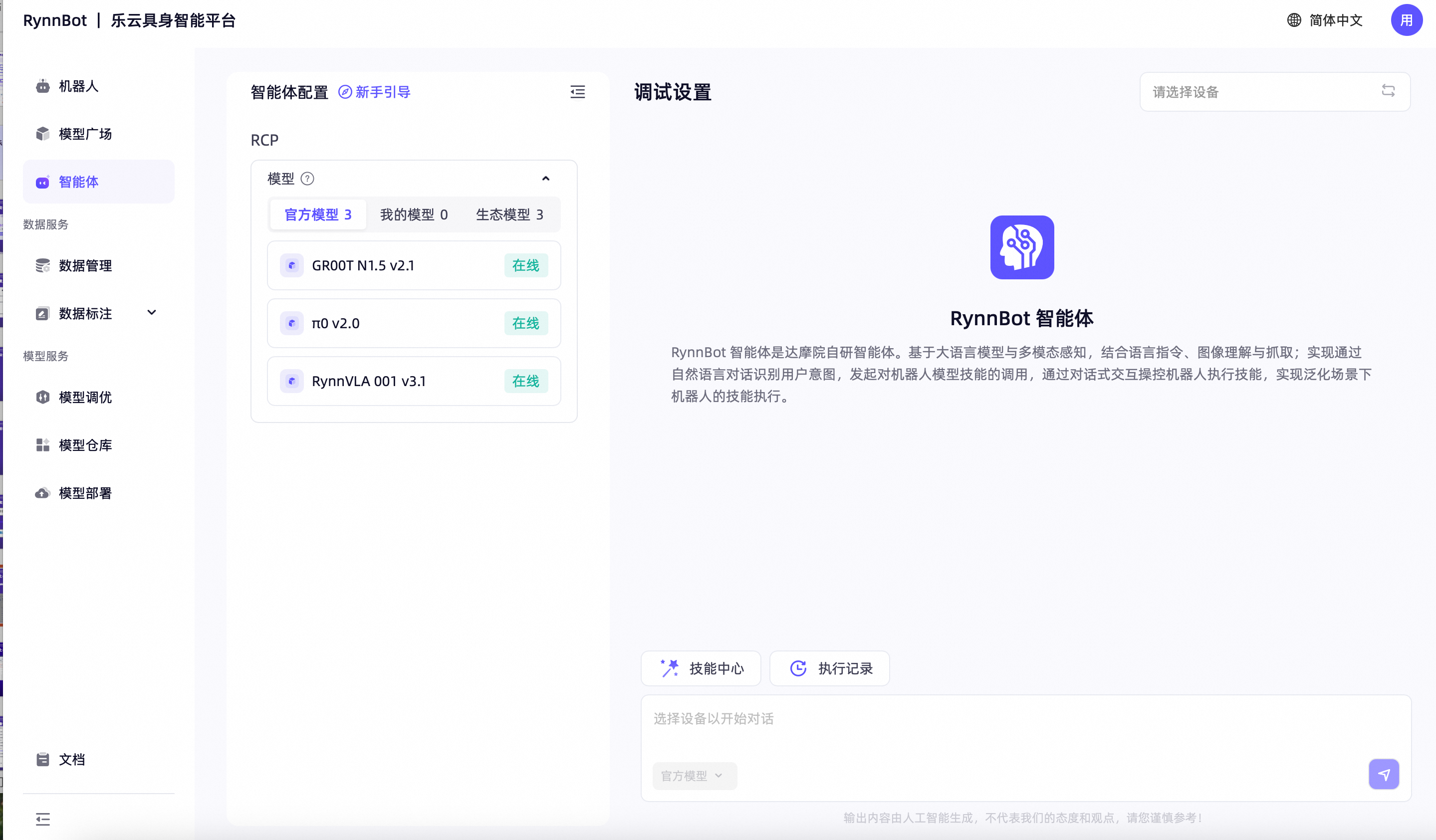
Task: Switch to 我的模型 tab
Action: (414, 214)
